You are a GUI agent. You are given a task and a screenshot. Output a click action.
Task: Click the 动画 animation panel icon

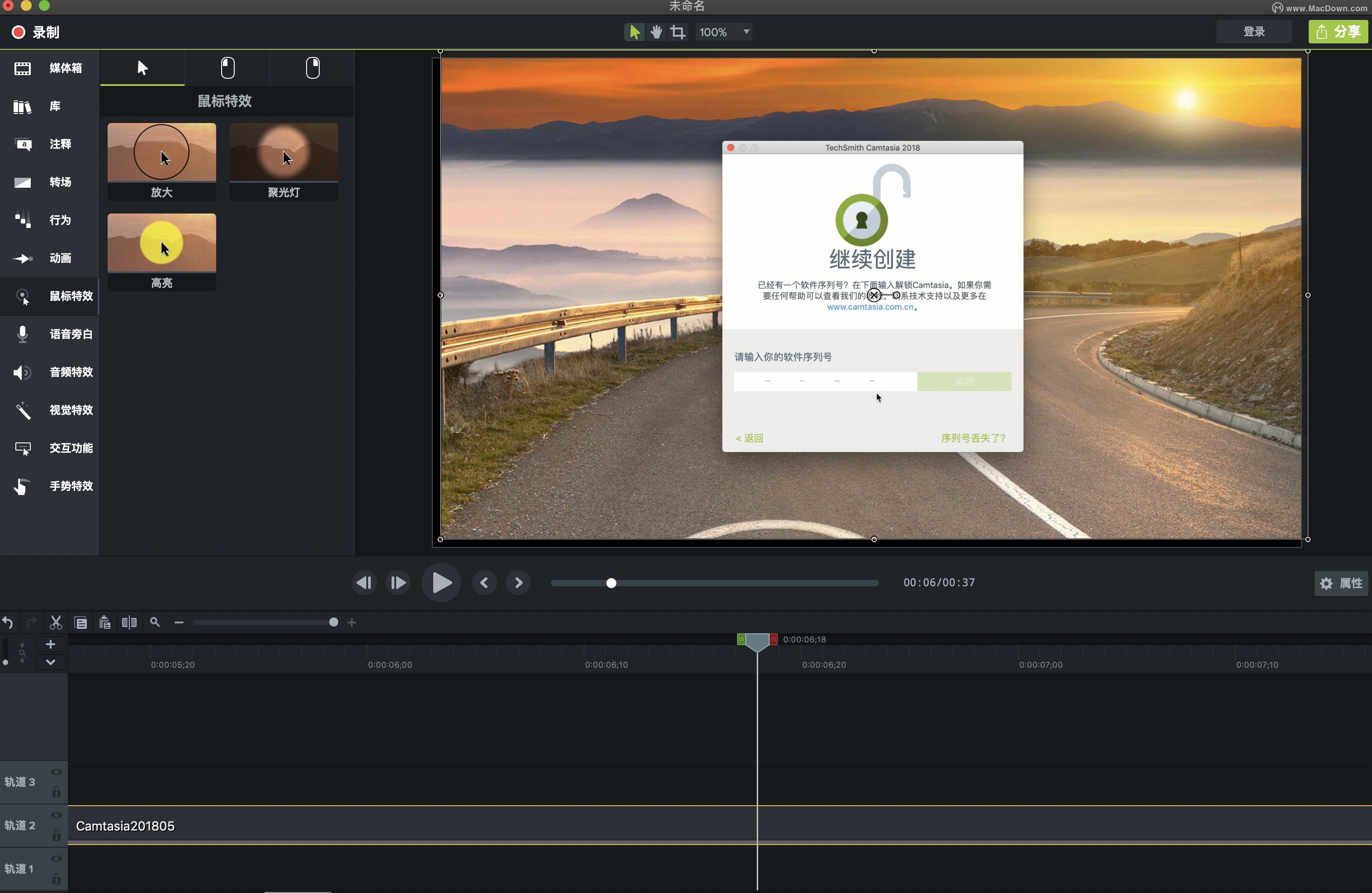[22, 257]
